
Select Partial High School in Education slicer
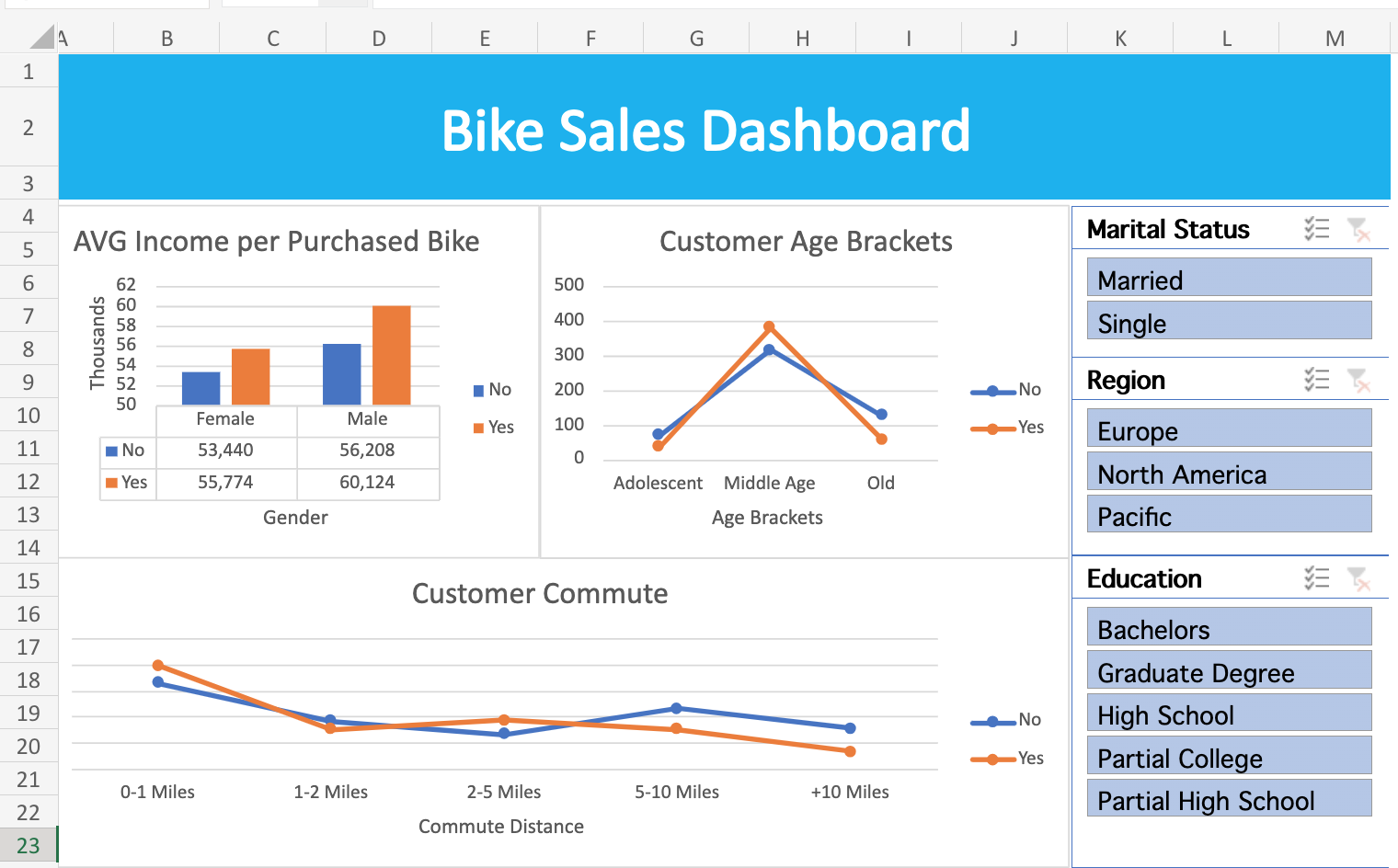(x=1229, y=799)
